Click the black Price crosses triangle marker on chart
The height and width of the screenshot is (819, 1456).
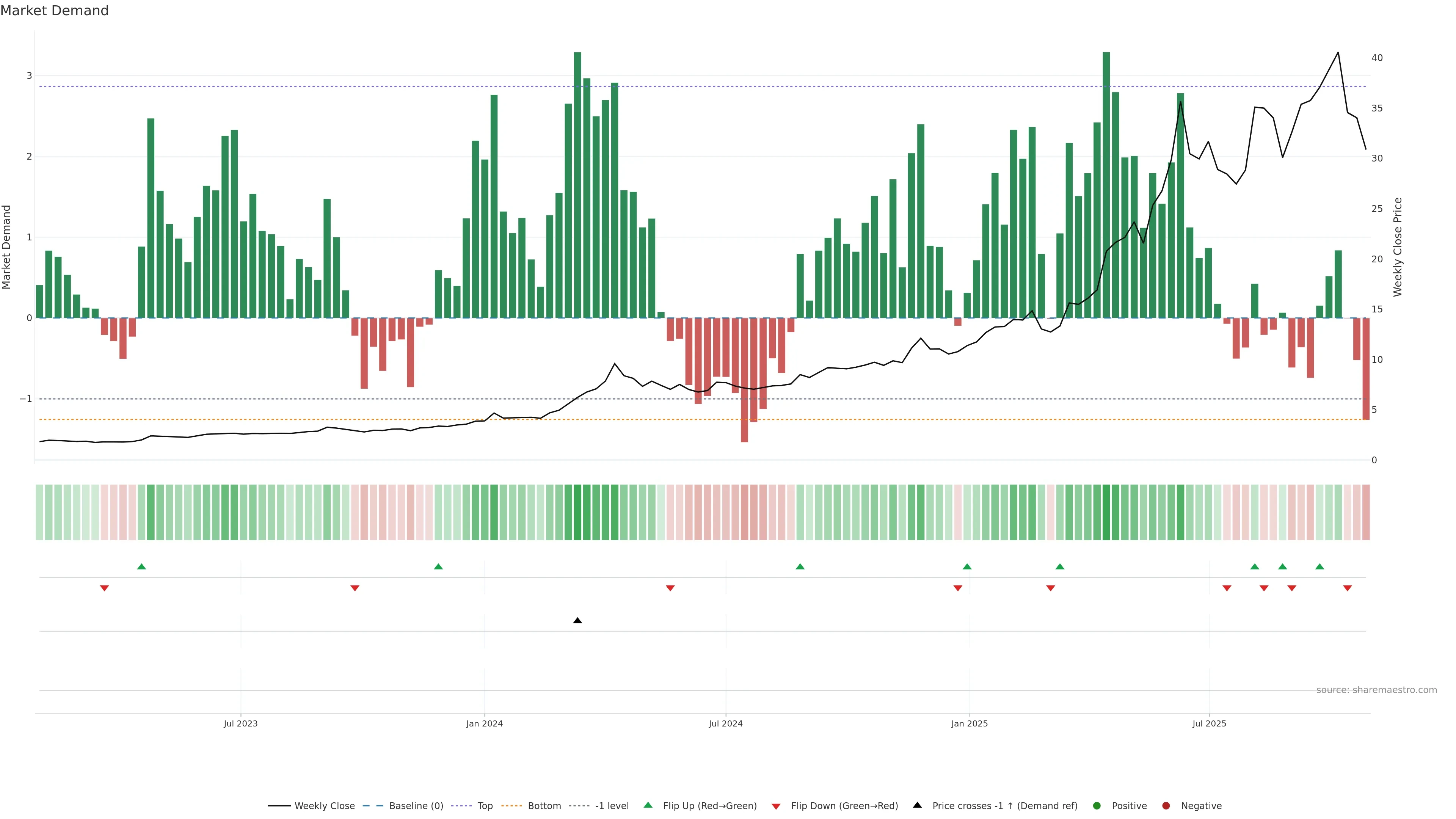577,621
